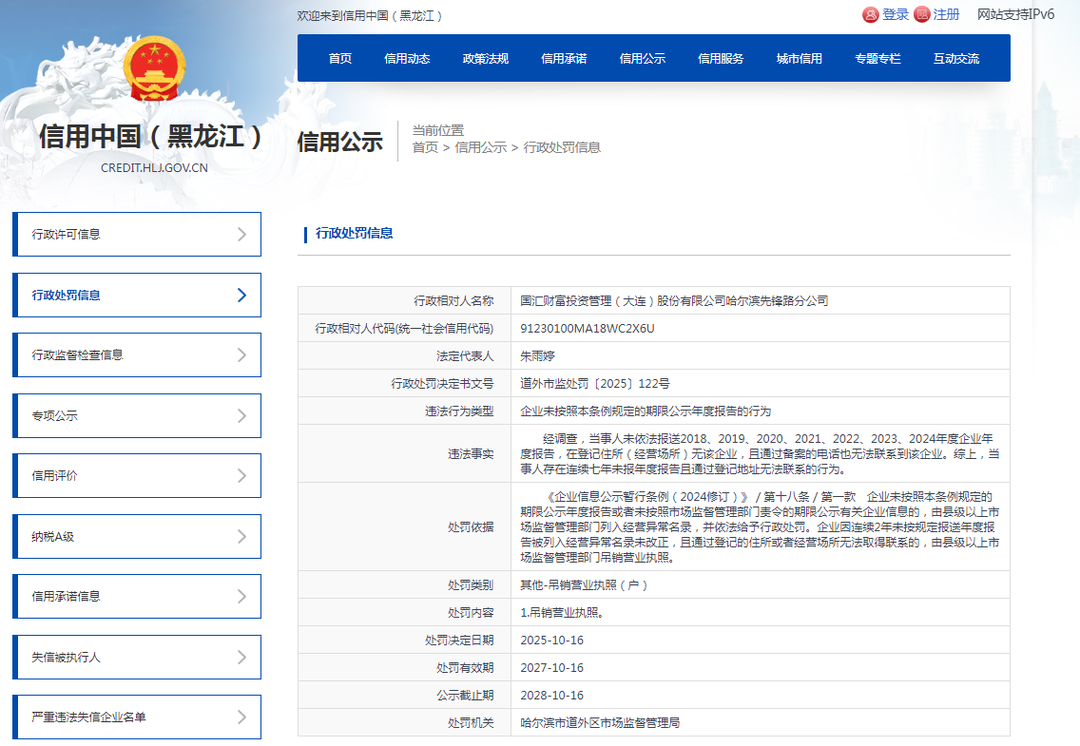The height and width of the screenshot is (746, 1080).
Task: Click the 注册 register icon
Action: pos(921,14)
